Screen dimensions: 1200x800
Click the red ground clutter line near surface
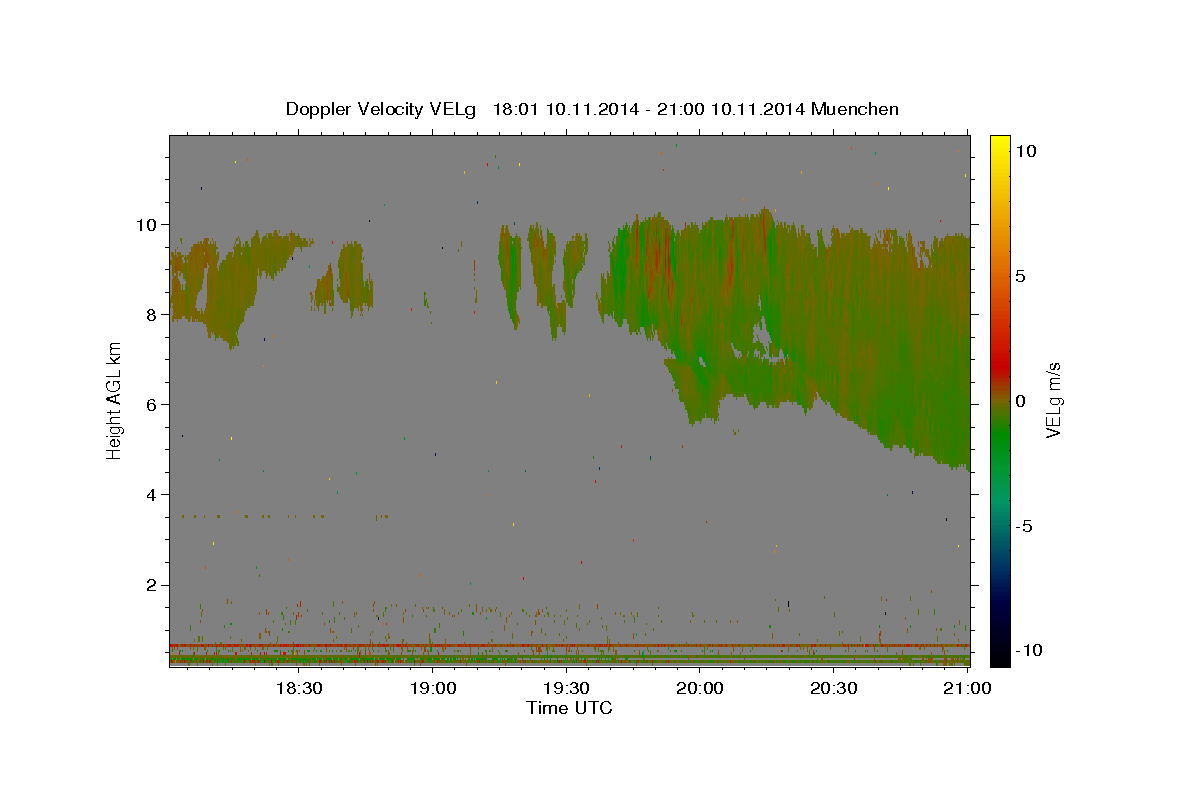pos(569,646)
